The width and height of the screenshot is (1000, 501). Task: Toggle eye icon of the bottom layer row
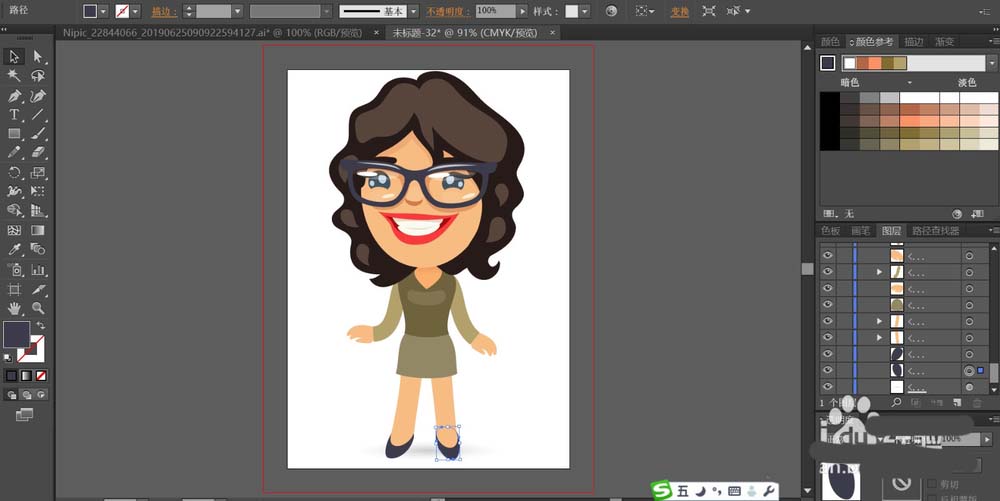pos(827,387)
